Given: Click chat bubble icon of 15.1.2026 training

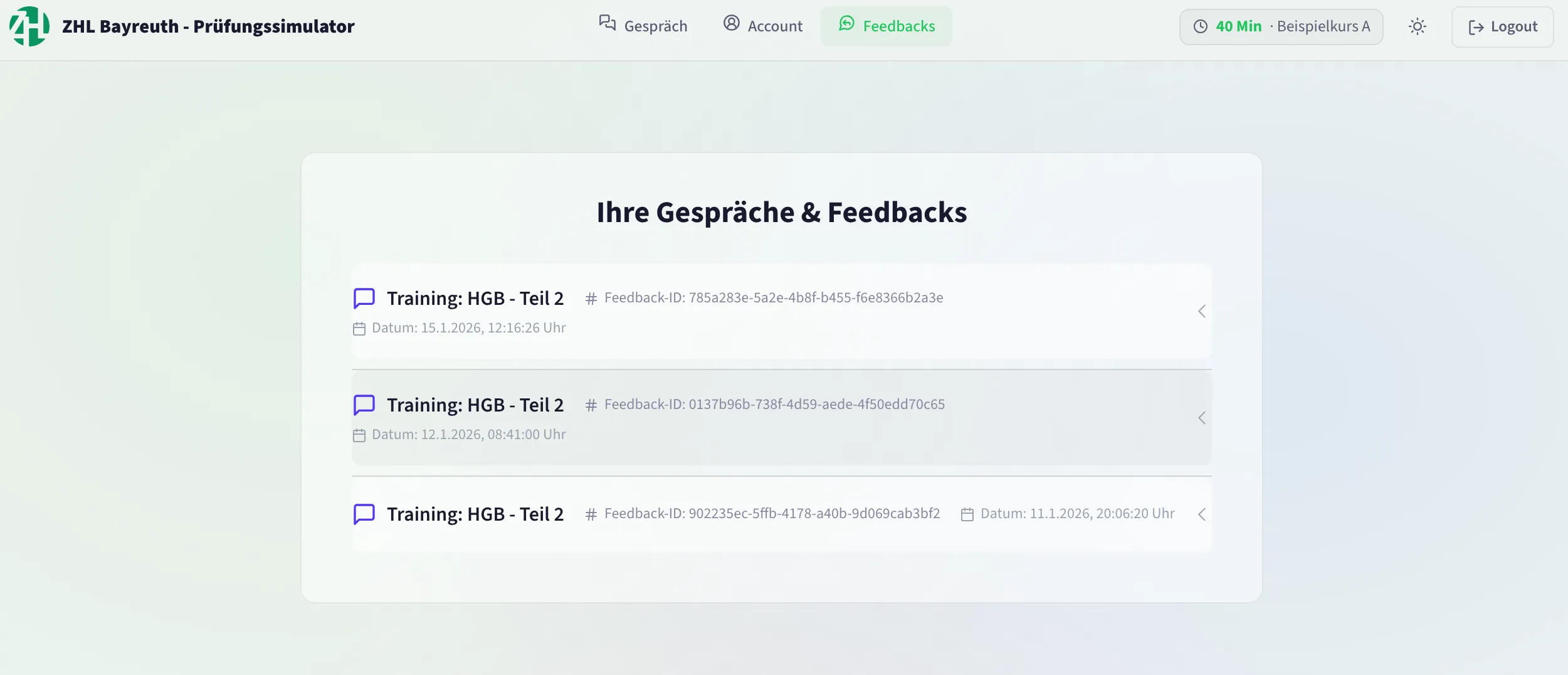Looking at the screenshot, I should pos(364,299).
